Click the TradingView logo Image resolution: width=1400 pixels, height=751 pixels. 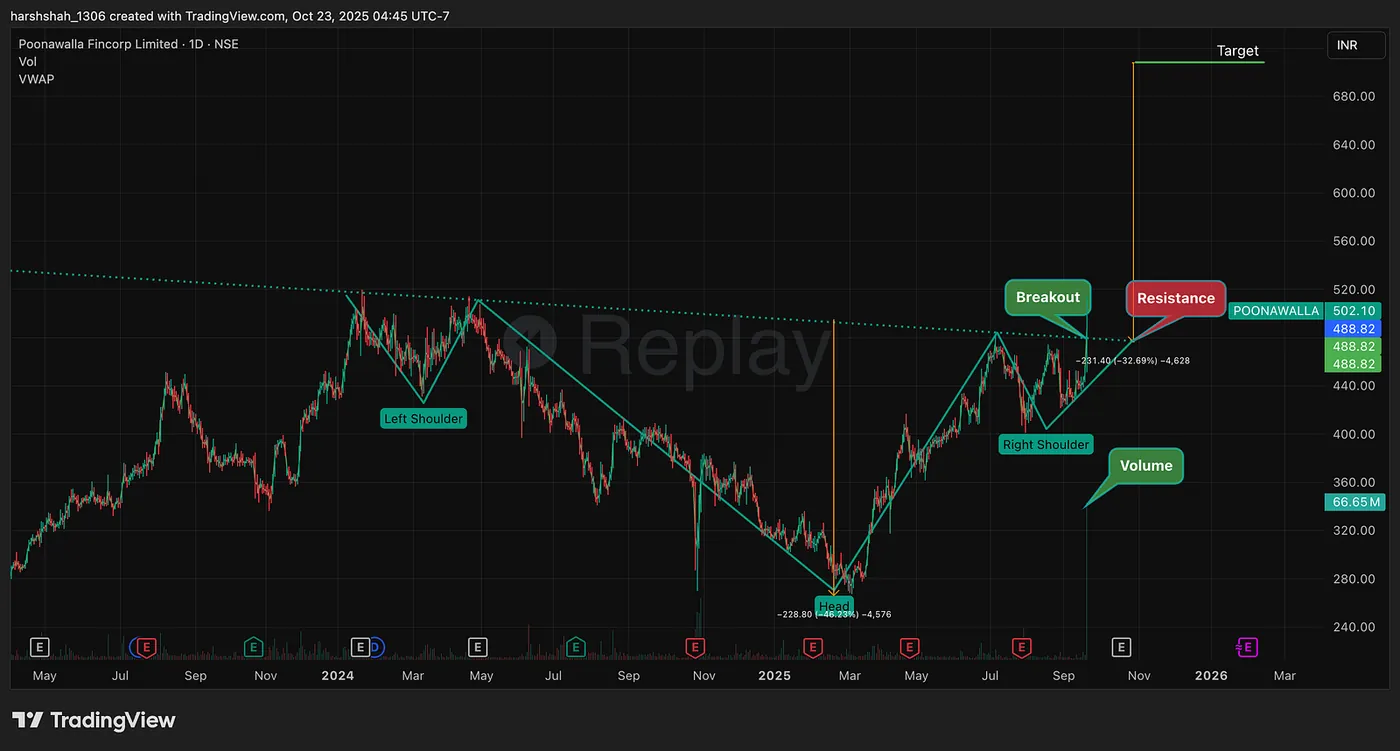94,720
